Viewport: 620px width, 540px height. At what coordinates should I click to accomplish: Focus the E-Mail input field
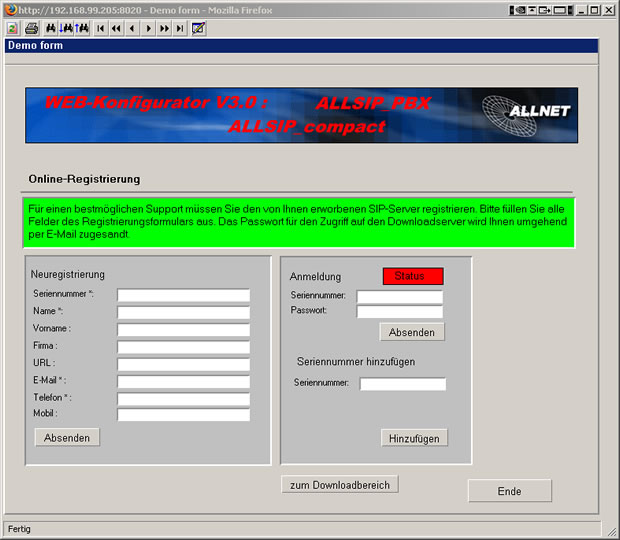click(x=183, y=381)
